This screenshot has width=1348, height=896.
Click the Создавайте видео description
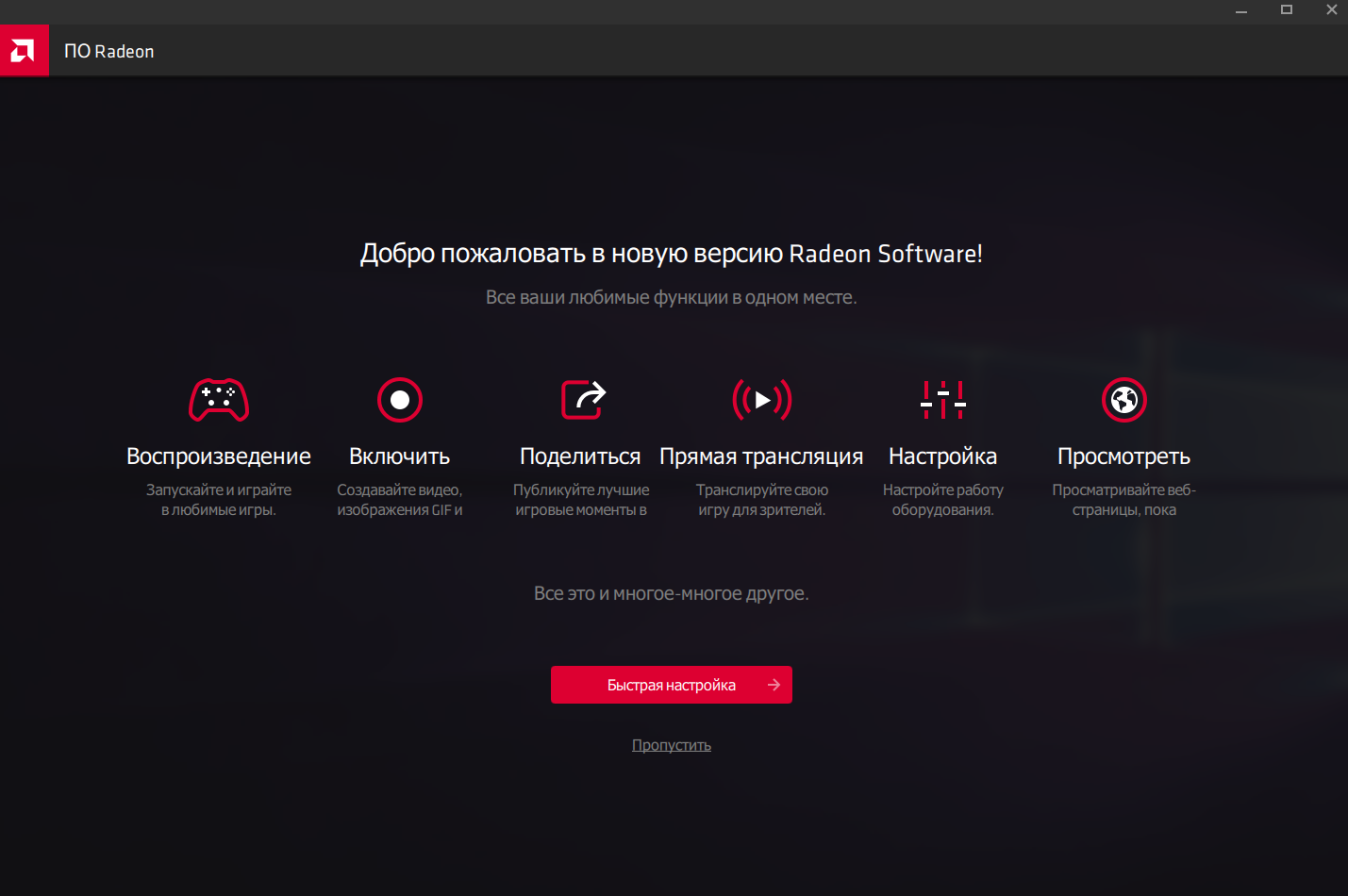click(400, 500)
